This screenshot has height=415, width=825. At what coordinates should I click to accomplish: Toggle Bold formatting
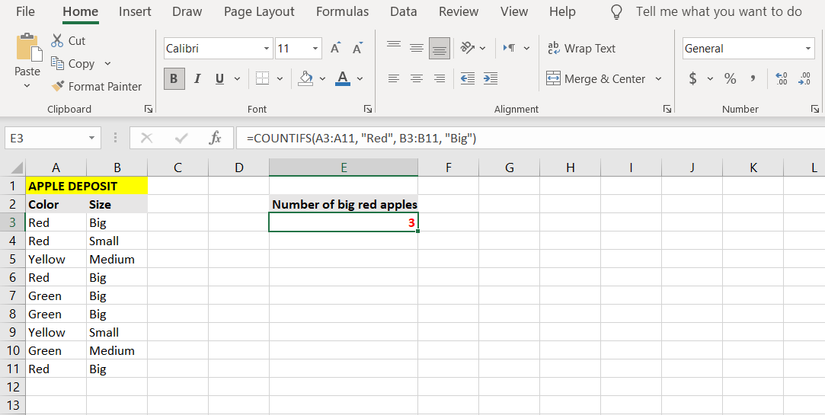click(x=174, y=79)
